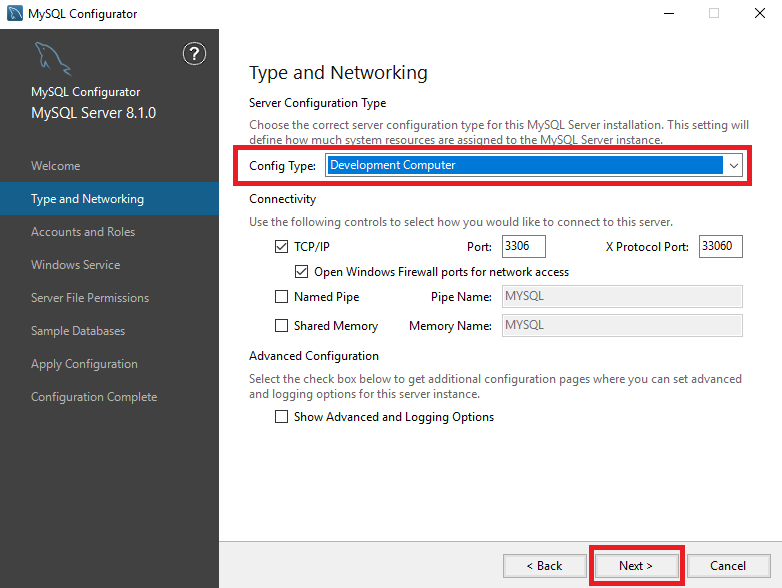Click the Advanced Configuration section heading
This screenshot has height=588, width=782.
pos(314,356)
